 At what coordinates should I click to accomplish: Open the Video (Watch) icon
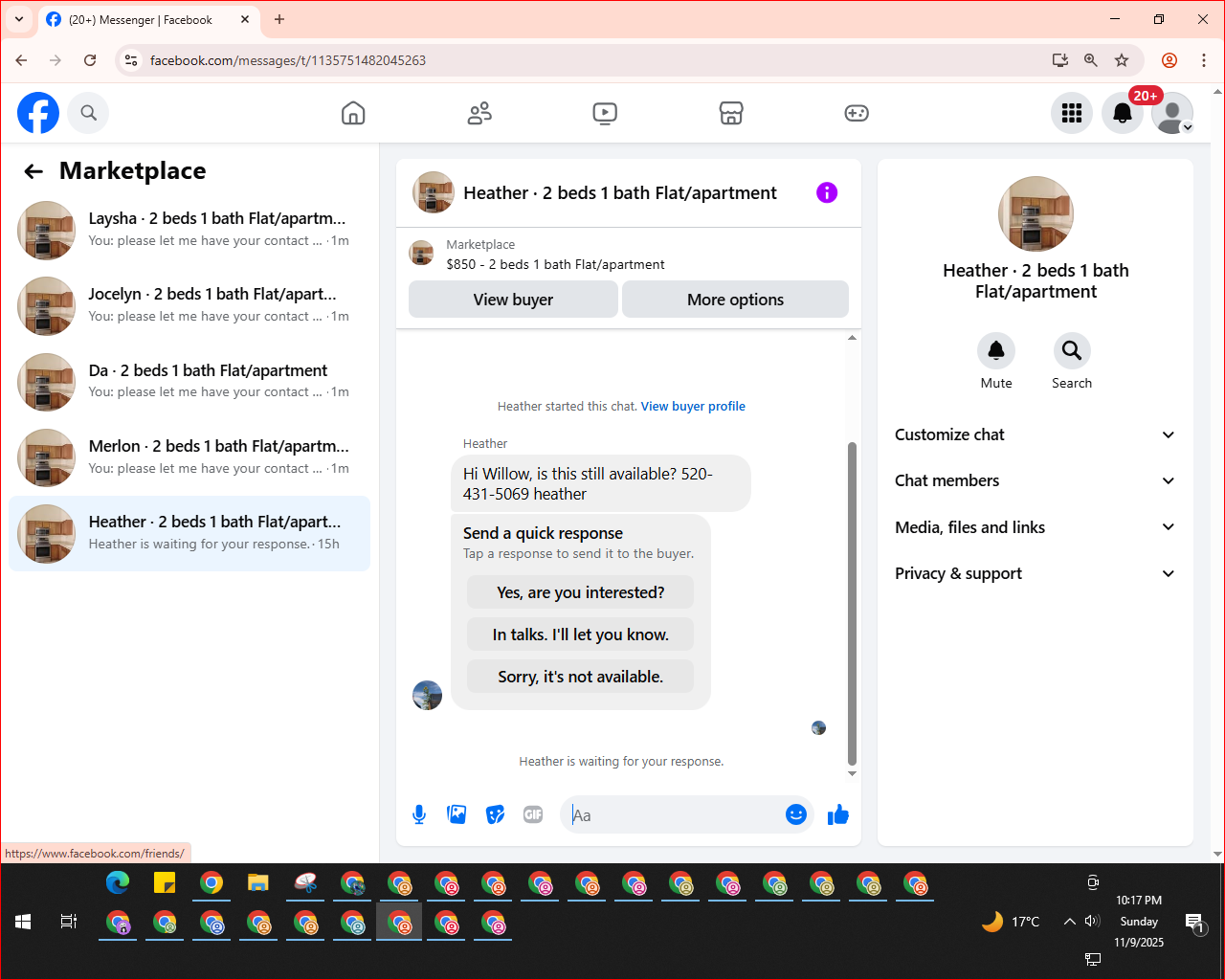point(605,113)
